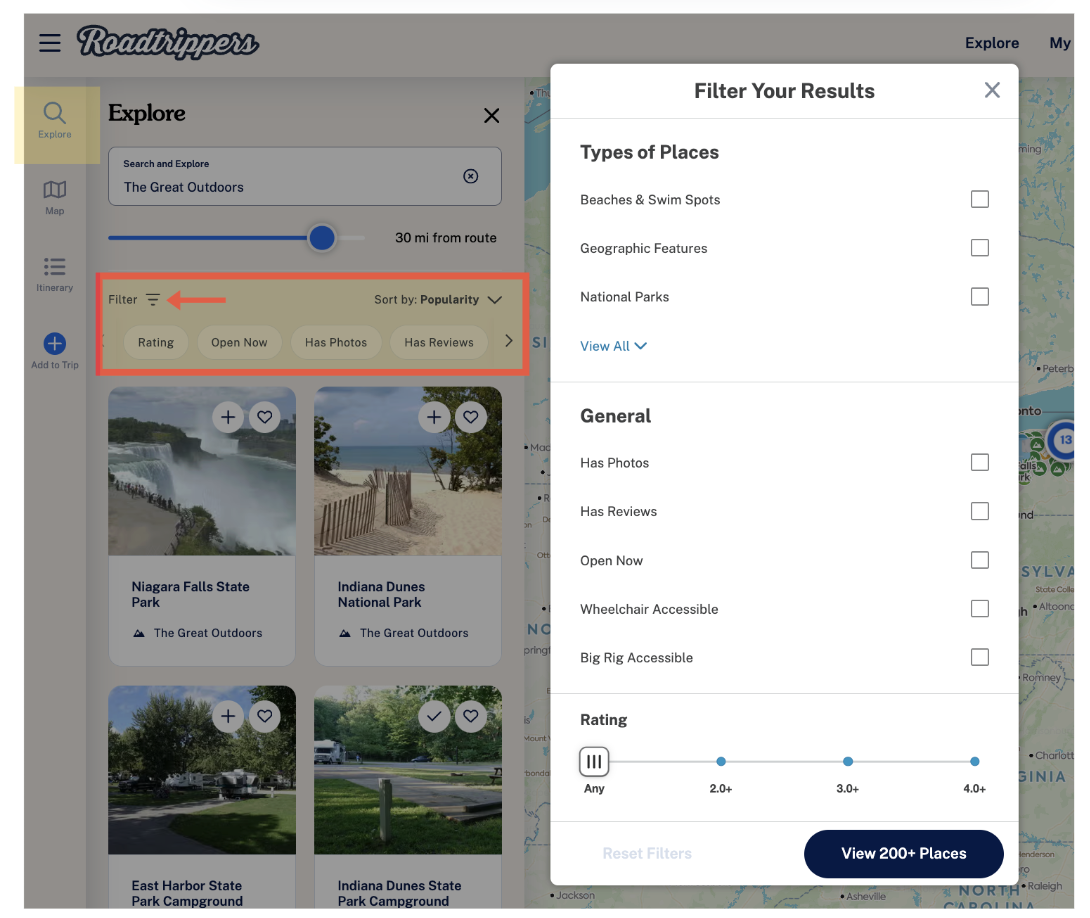
Task: Expand View All types of places
Action: pos(613,346)
